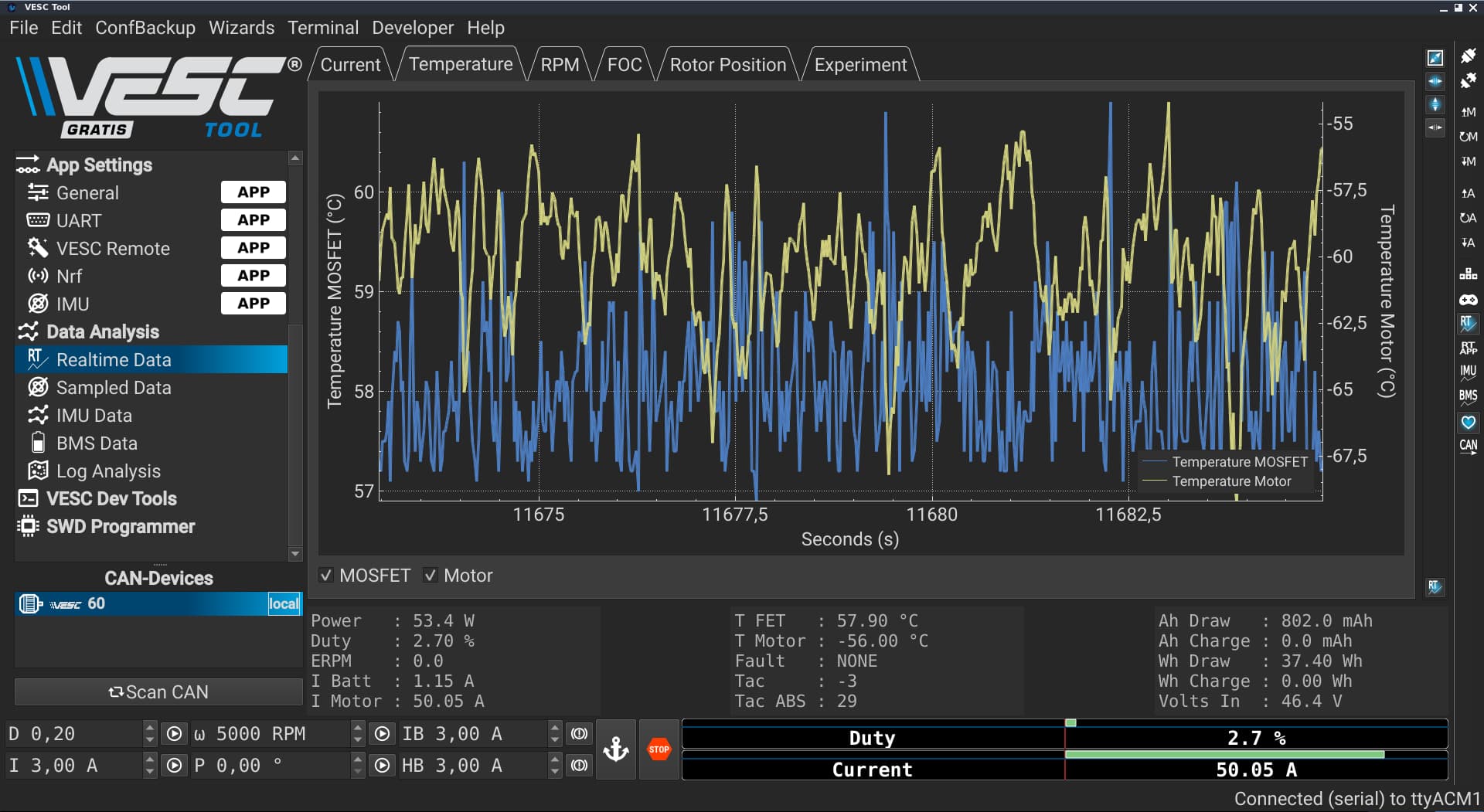
Task: Switch to the FOC tab
Action: coord(625,65)
